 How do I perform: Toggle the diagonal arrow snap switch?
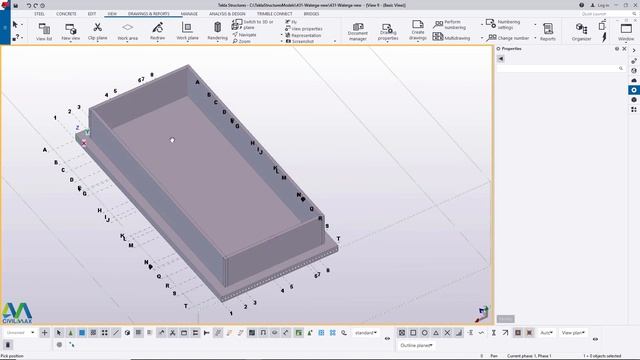505,333
